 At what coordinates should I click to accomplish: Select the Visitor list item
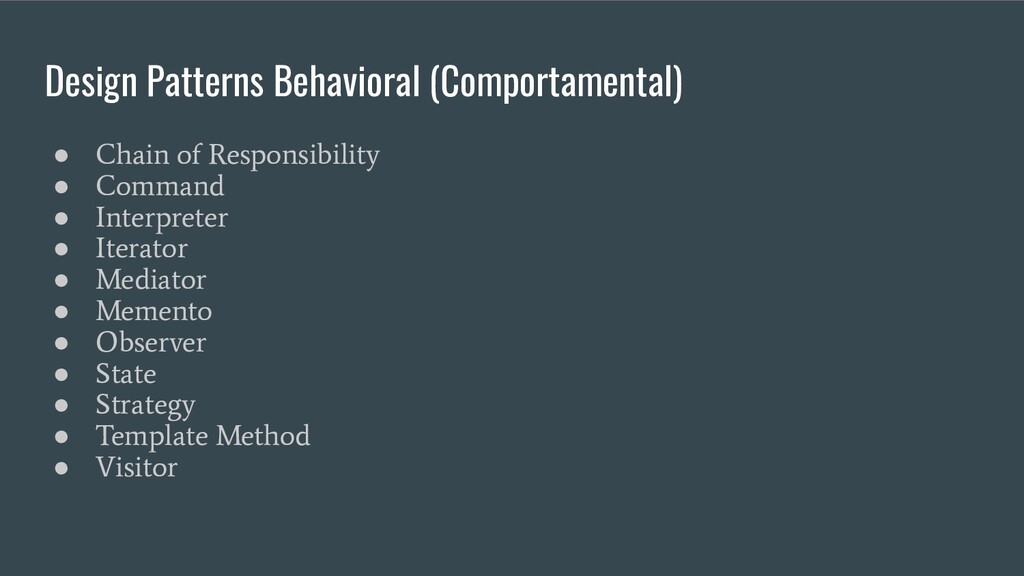click(x=136, y=468)
